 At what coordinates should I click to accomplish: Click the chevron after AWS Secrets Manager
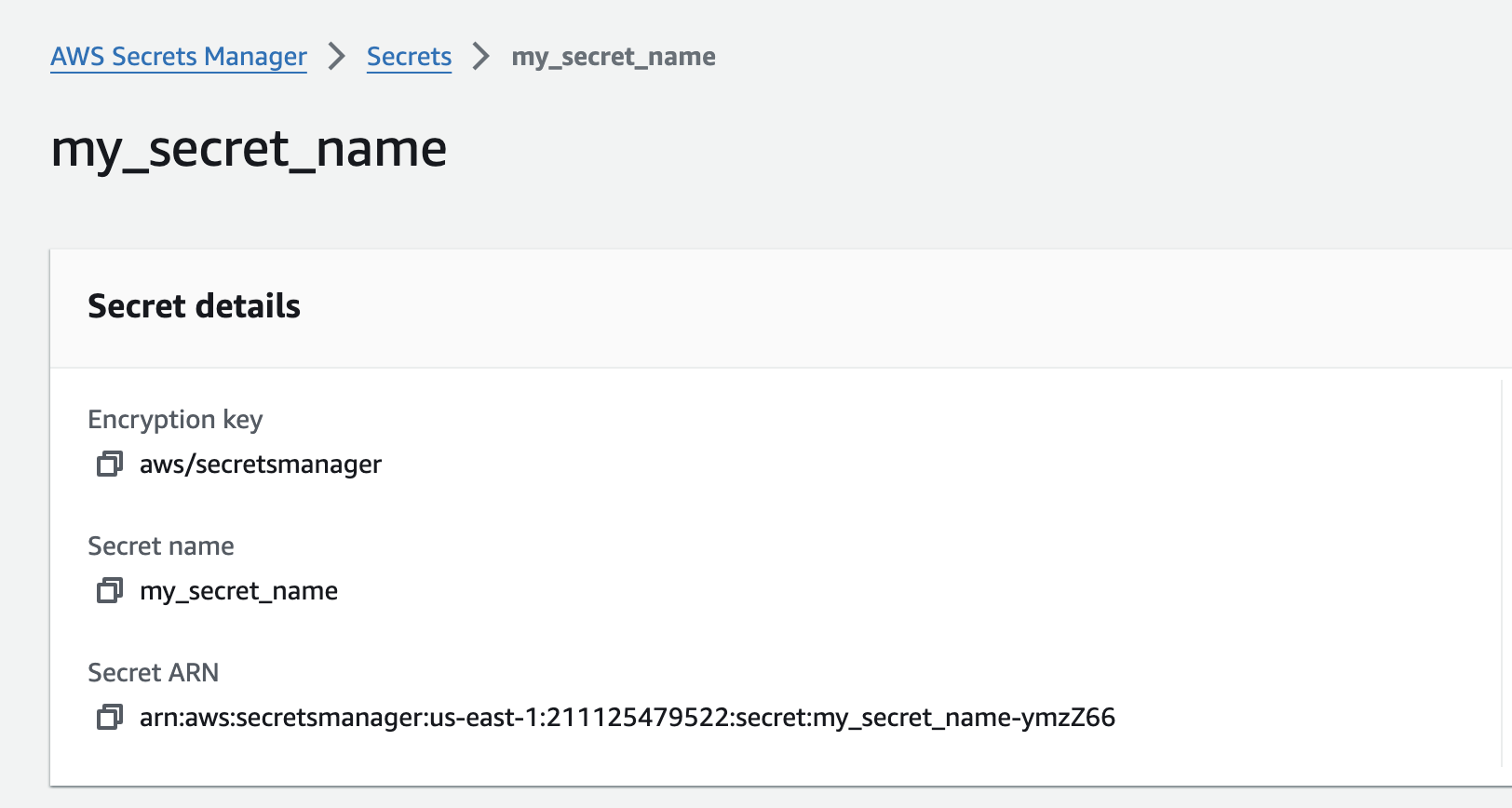337,57
